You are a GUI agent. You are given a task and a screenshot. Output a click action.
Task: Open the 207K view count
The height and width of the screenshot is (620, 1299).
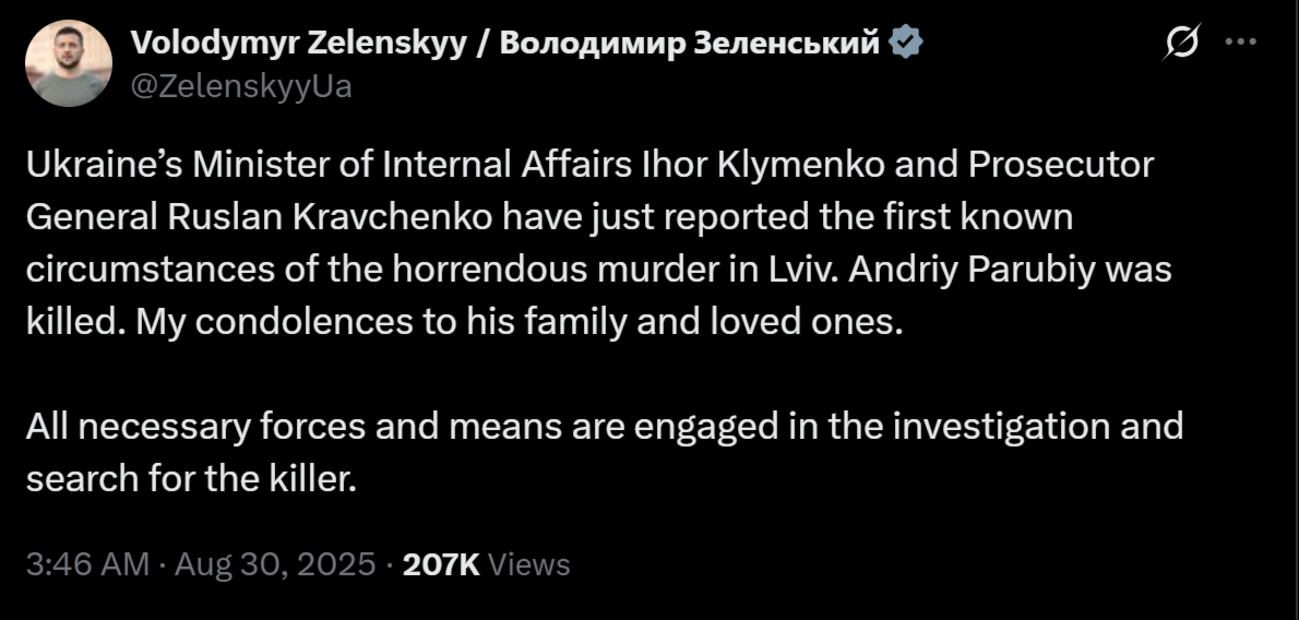tap(441, 564)
